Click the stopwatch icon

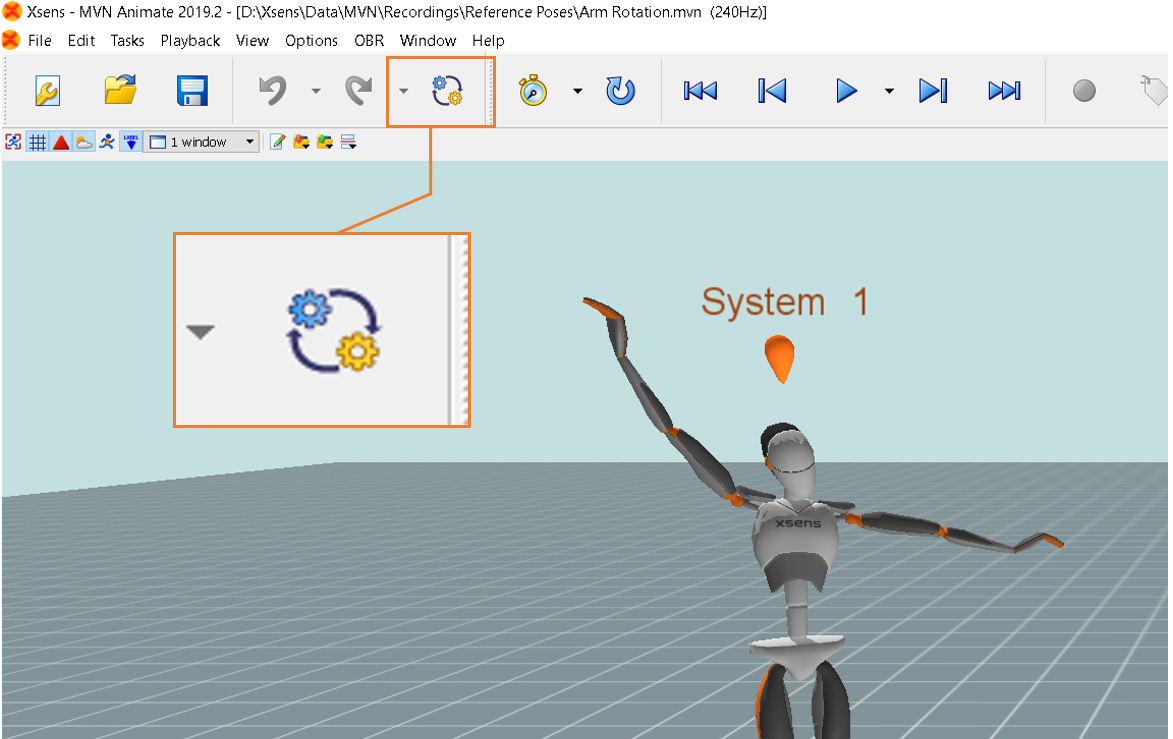click(533, 91)
